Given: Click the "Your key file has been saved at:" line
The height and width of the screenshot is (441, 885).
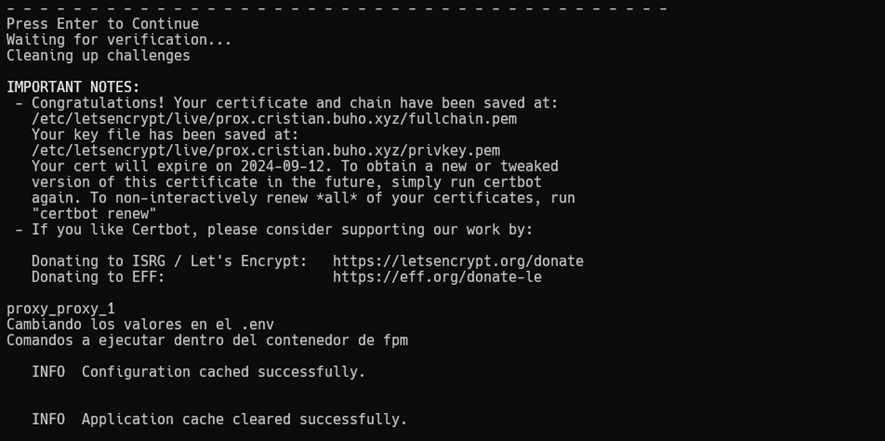Looking at the screenshot, I should point(165,135).
